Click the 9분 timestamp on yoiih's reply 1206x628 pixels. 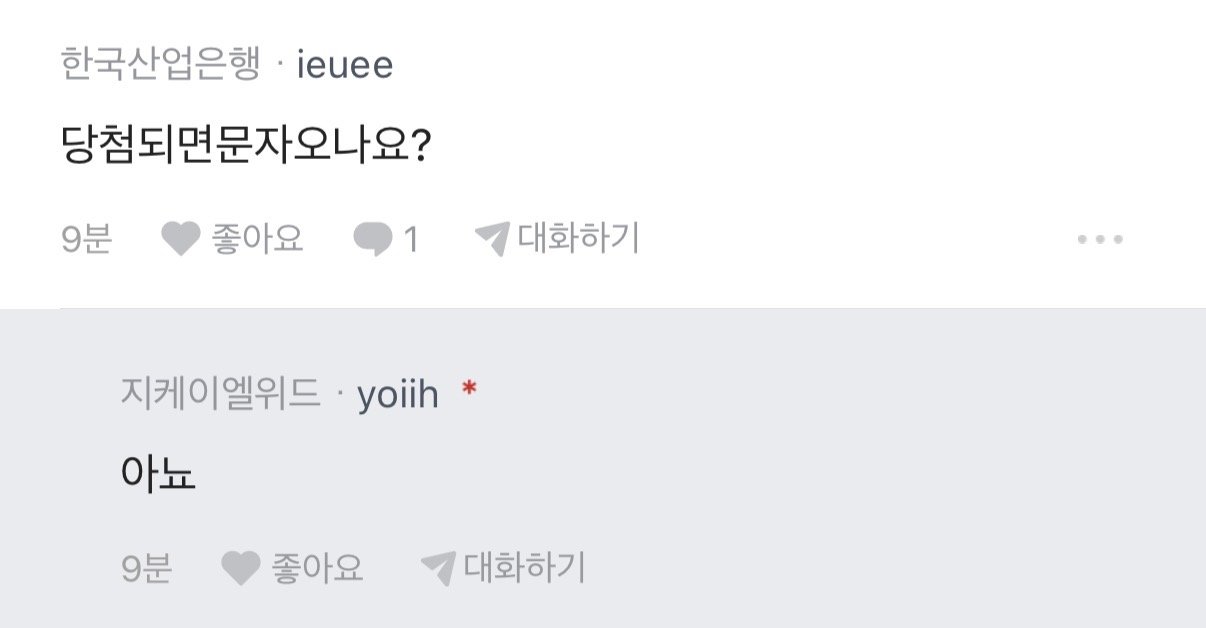[x=146, y=569]
